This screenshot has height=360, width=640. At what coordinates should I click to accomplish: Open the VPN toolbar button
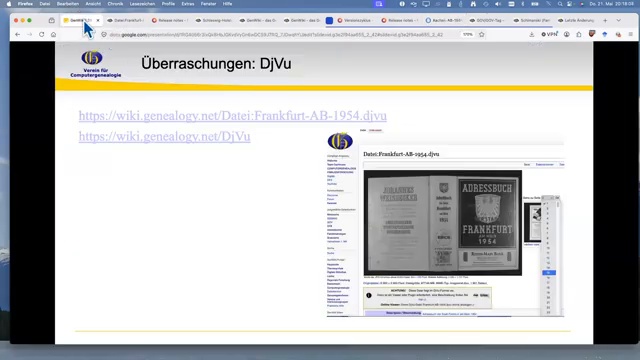click(549, 35)
